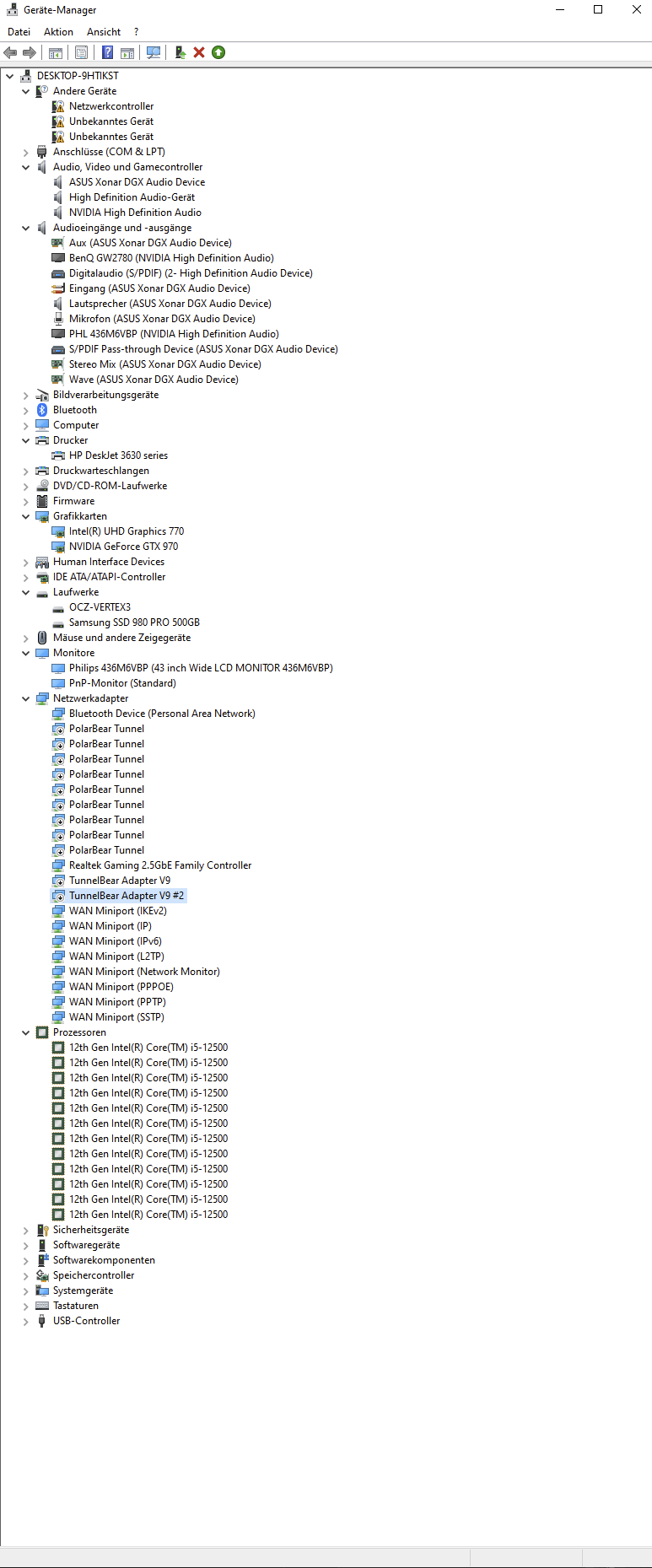
Task: Click the Back arrow in the toolbar
Action: pyautogui.click(x=10, y=52)
